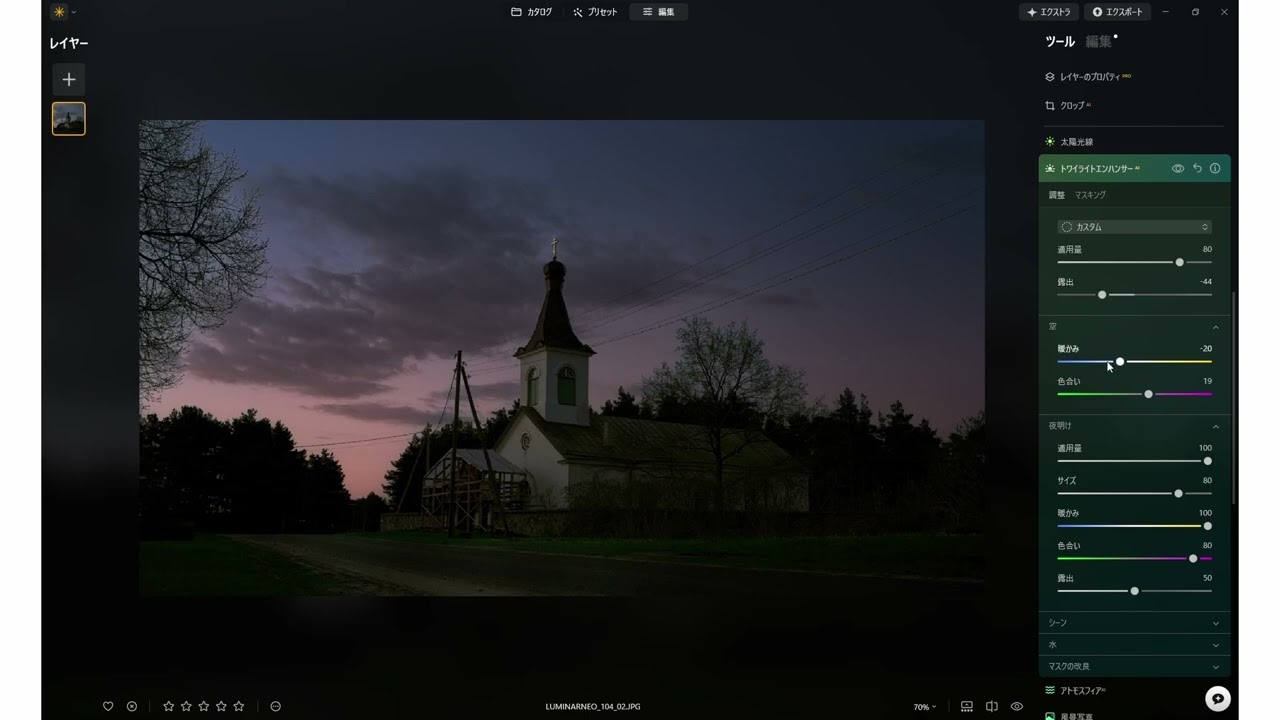Adjust the top 適用量 slider at 80
Image resolution: width=1280 pixels, height=720 pixels.
1179,262
